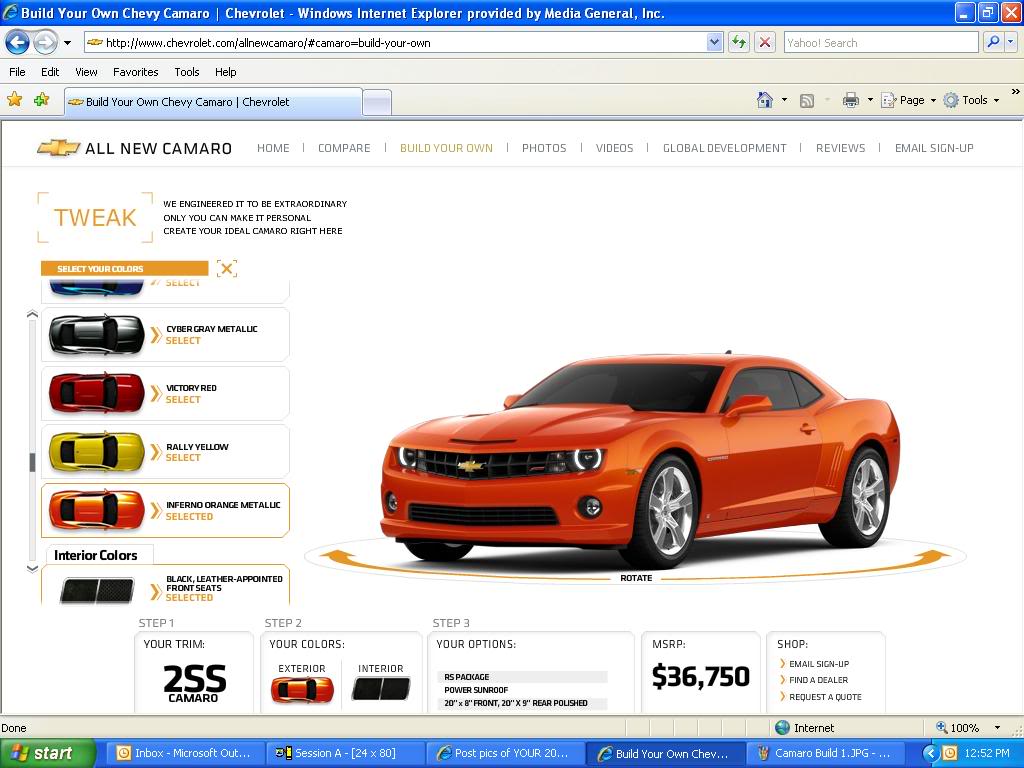Image resolution: width=1024 pixels, height=768 pixels.
Task: Click the color list scroll up arrow
Action: 32,314
